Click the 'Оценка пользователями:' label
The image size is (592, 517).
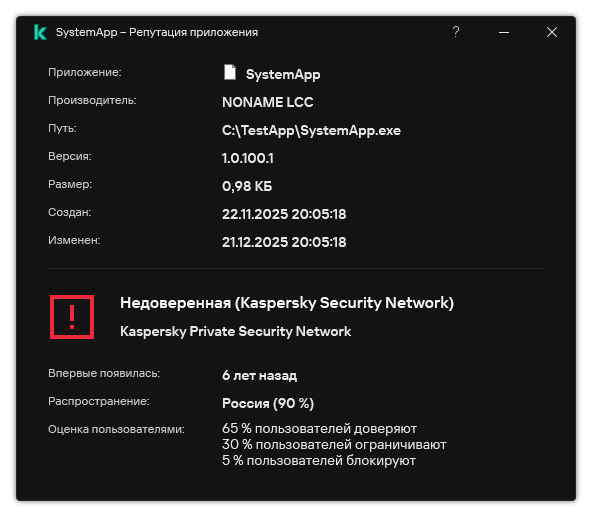pos(116,429)
